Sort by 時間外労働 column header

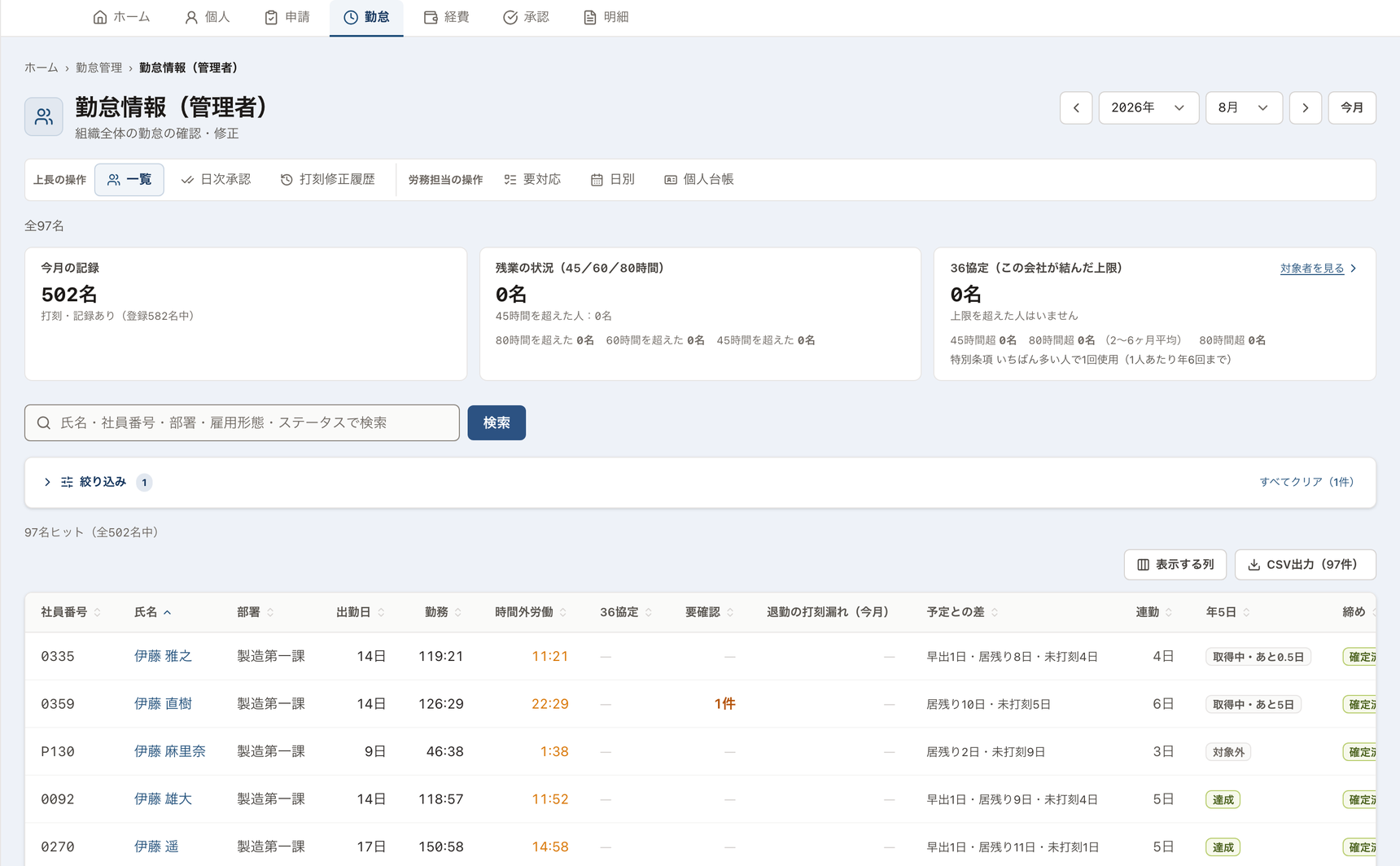[532, 612]
